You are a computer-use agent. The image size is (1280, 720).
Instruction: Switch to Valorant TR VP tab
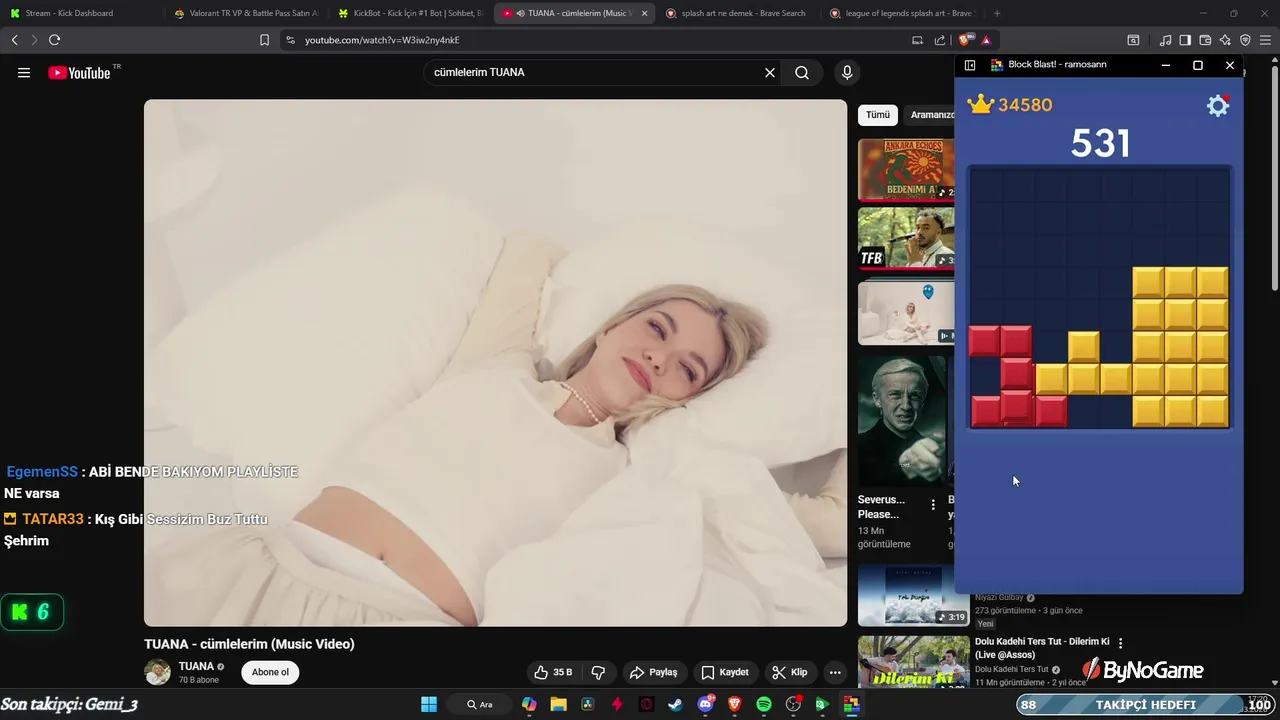pyautogui.click(x=246, y=13)
